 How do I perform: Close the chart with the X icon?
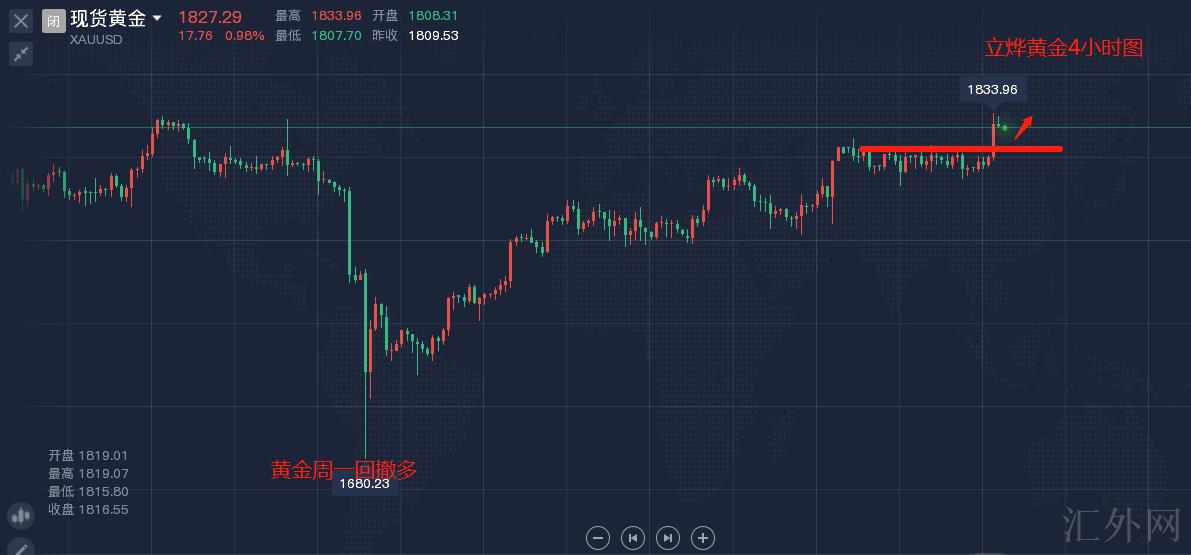point(21,20)
